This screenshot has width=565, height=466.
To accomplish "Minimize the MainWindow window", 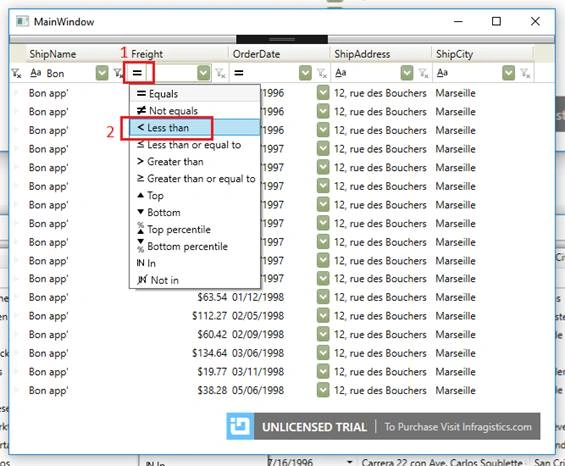I will tap(458, 21).
